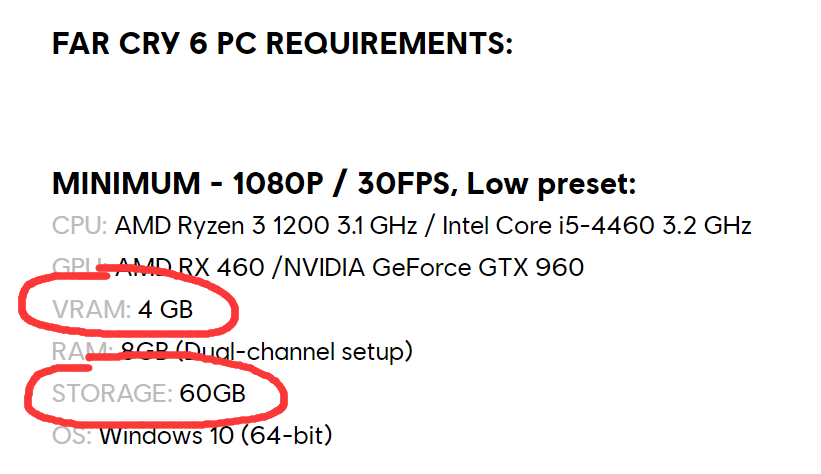Click the 3.2 GHz clock speed text
The height and width of the screenshot is (474, 821).
pyautogui.click(x=707, y=226)
